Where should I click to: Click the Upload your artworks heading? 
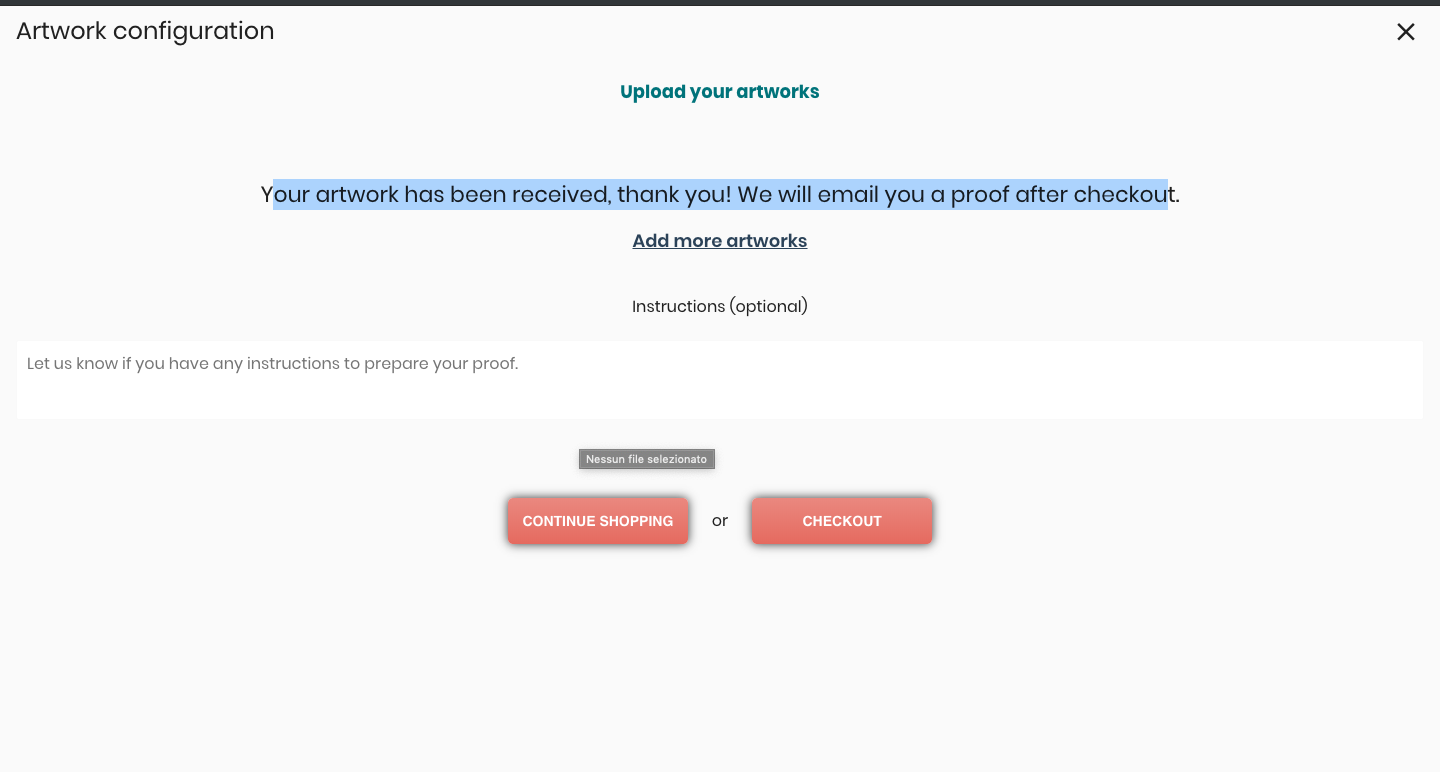coord(719,92)
